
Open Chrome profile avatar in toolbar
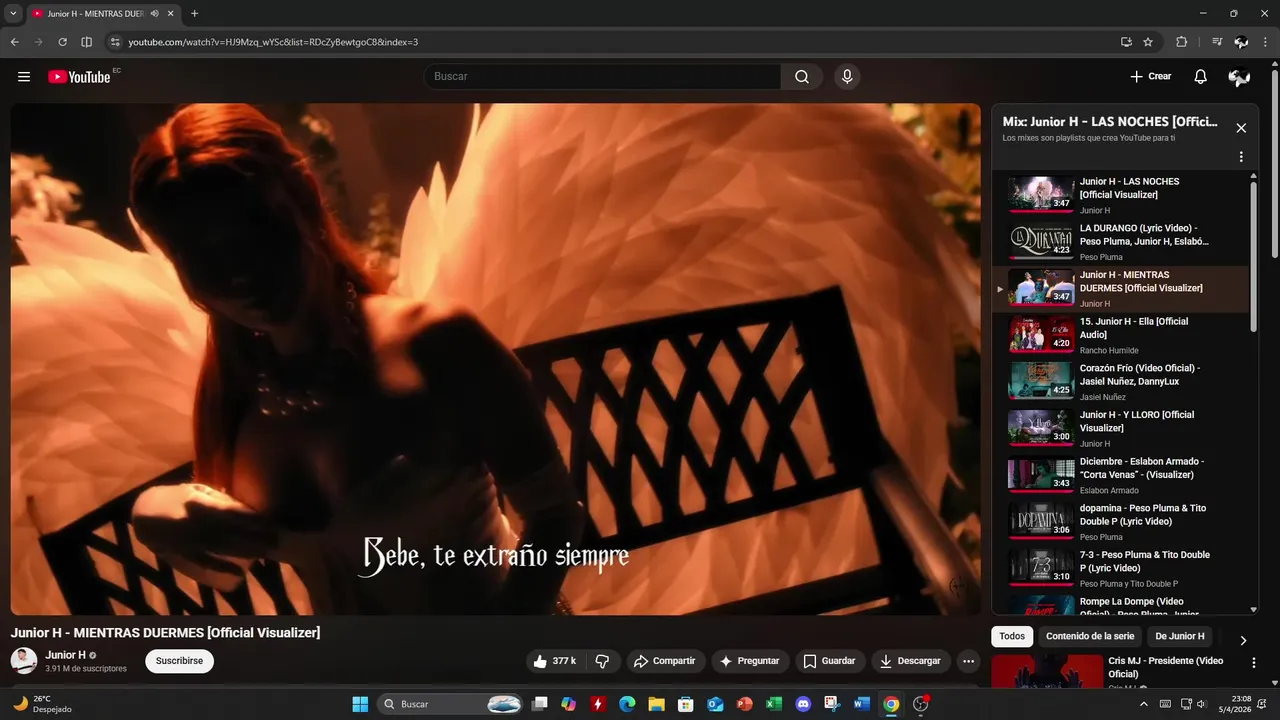[x=1241, y=42]
